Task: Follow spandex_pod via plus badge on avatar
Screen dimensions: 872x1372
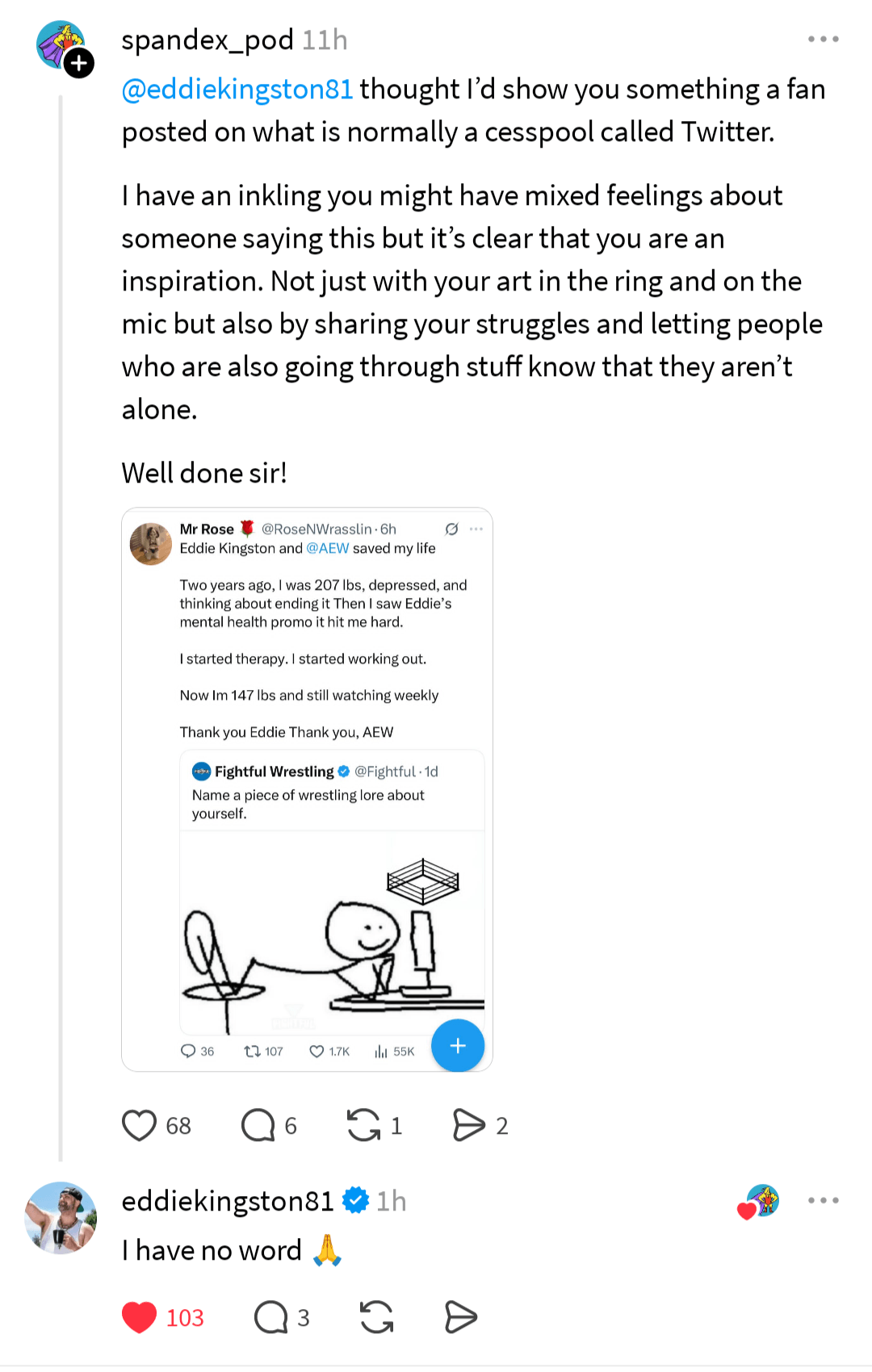Action: (x=79, y=63)
